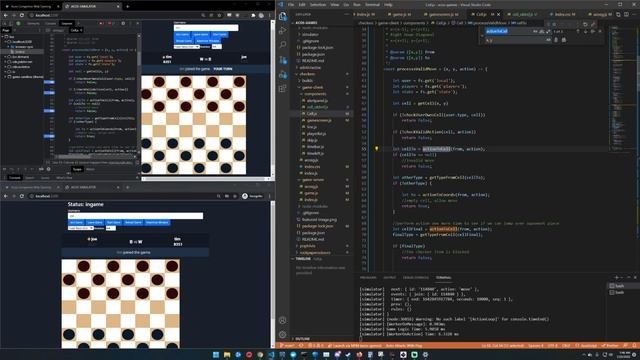Screen dimensions: 640x360
Task: Open the fake user dropdown in top game page
Action: [x=187, y=47]
